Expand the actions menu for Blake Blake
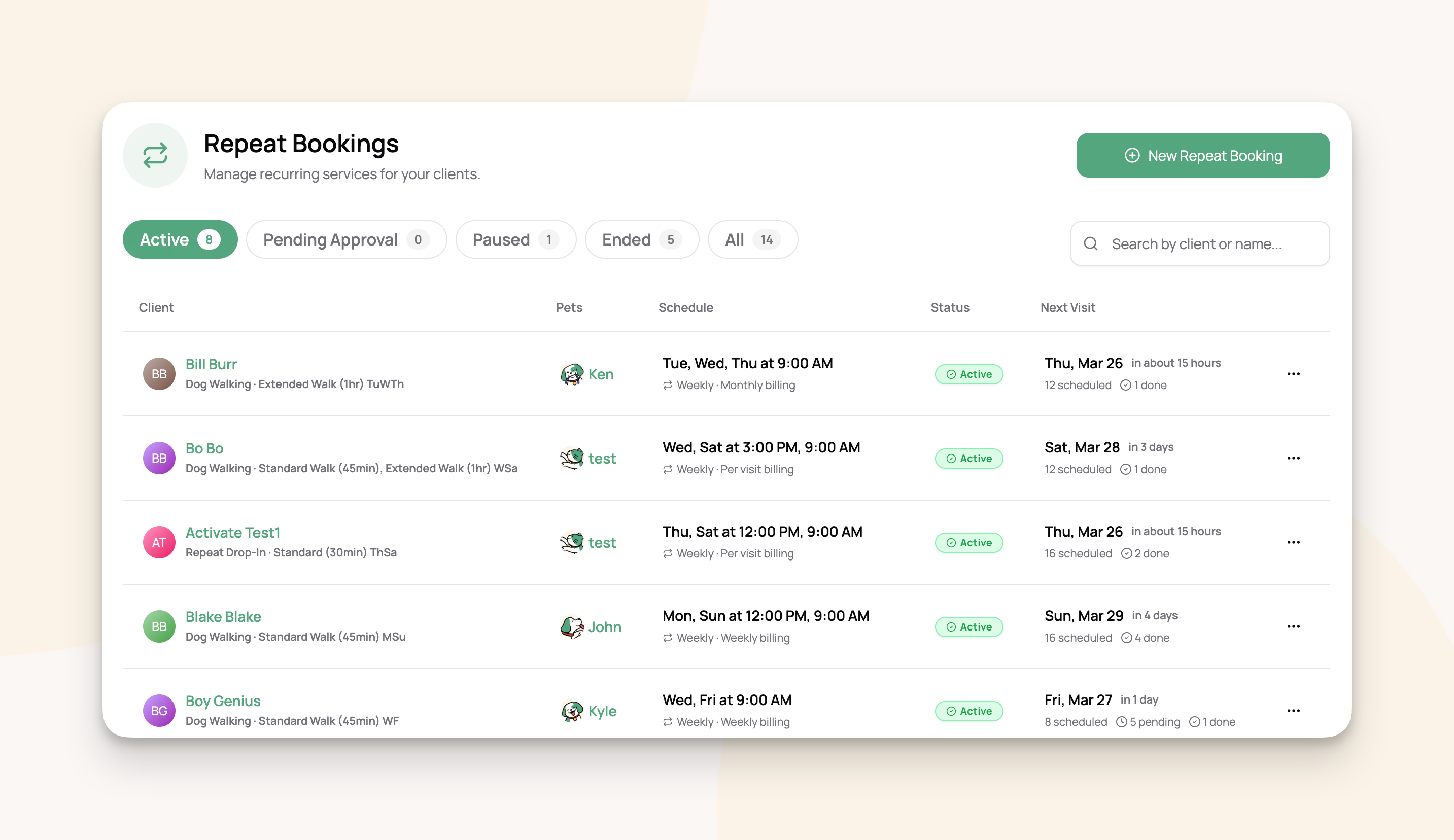 pos(1294,626)
